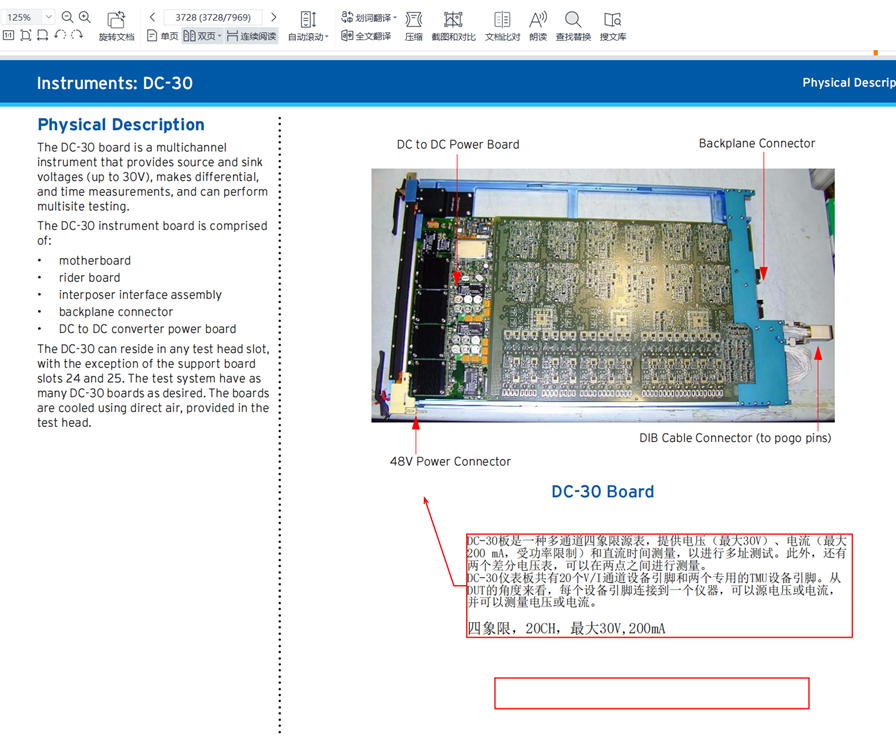The image size is (896, 736).
Task: Go to the previous page arrow
Action: [152, 17]
